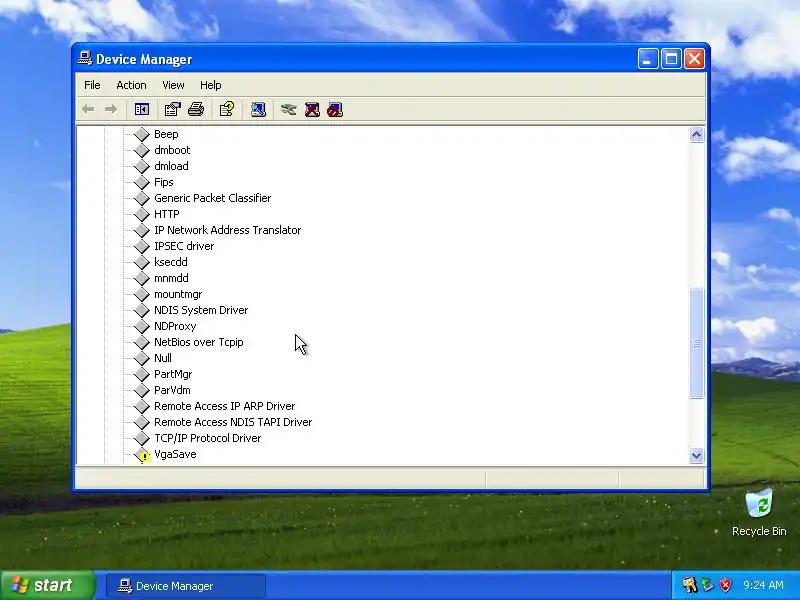
Task: Click the Forward arrow toolbar icon
Action: [111, 109]
